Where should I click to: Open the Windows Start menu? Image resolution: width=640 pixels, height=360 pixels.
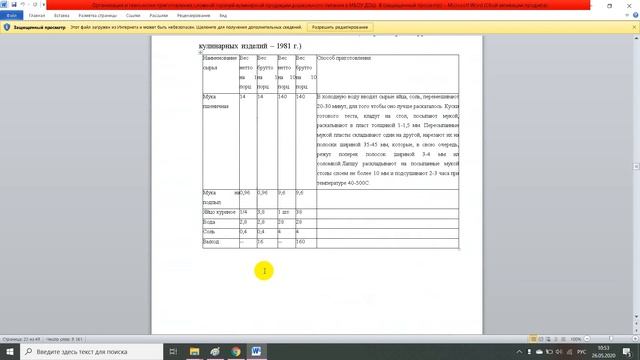pos(10,351)
